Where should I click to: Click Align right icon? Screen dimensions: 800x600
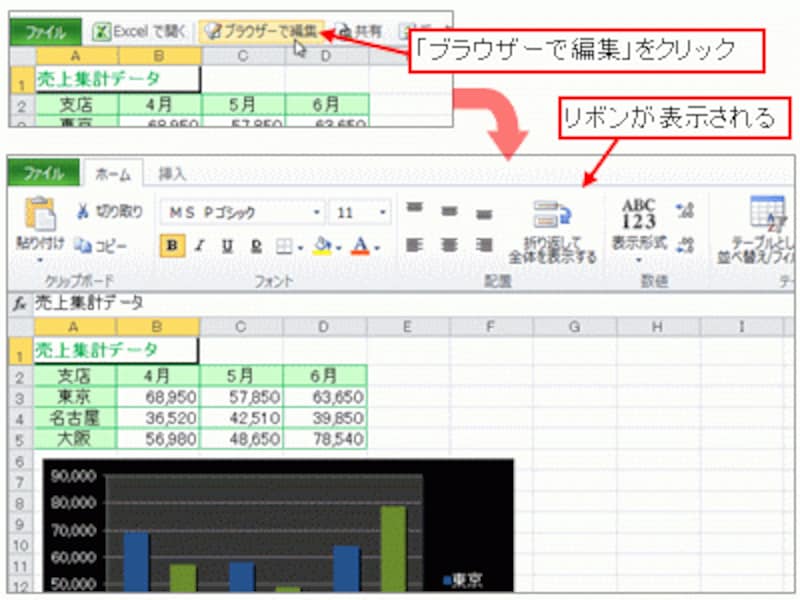[x=484, y=246]
